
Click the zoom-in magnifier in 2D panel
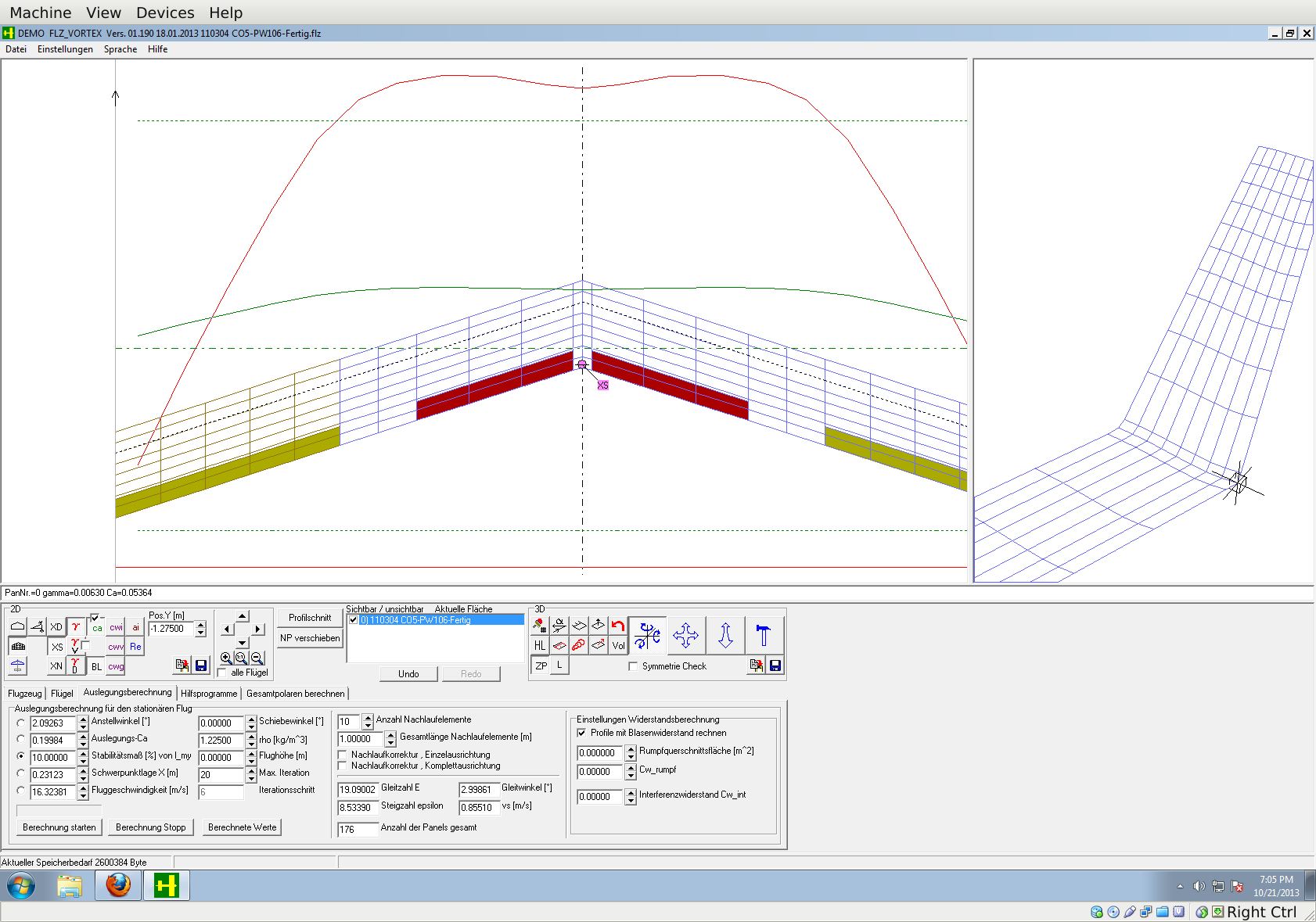[x=226, y=658]
